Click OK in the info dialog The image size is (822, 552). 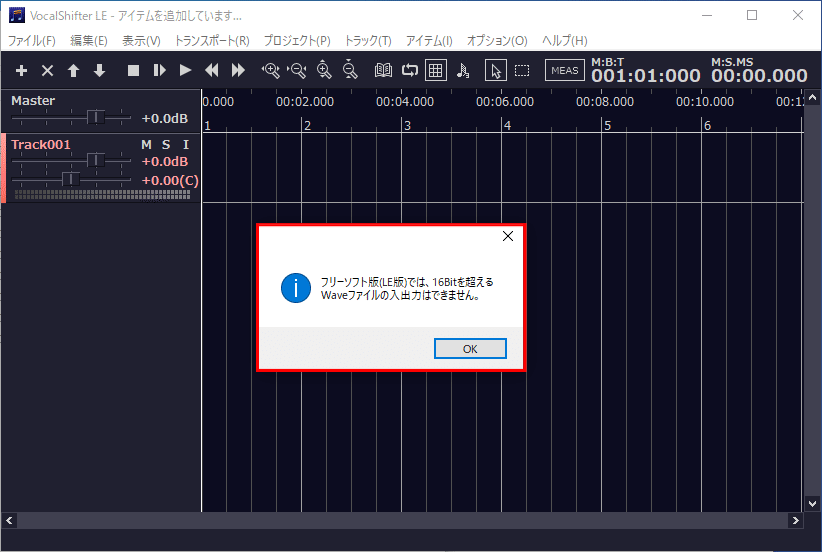pos(470,349)
